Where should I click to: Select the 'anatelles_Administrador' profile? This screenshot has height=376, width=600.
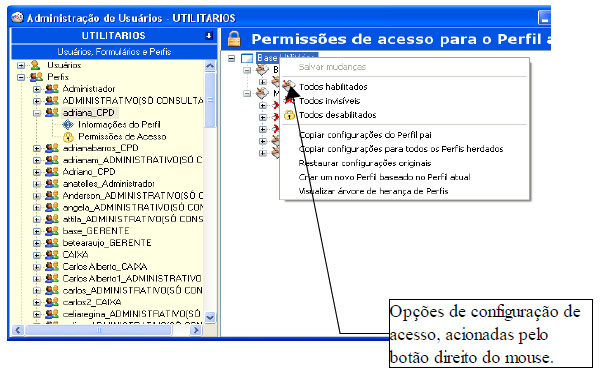point(109,184)
